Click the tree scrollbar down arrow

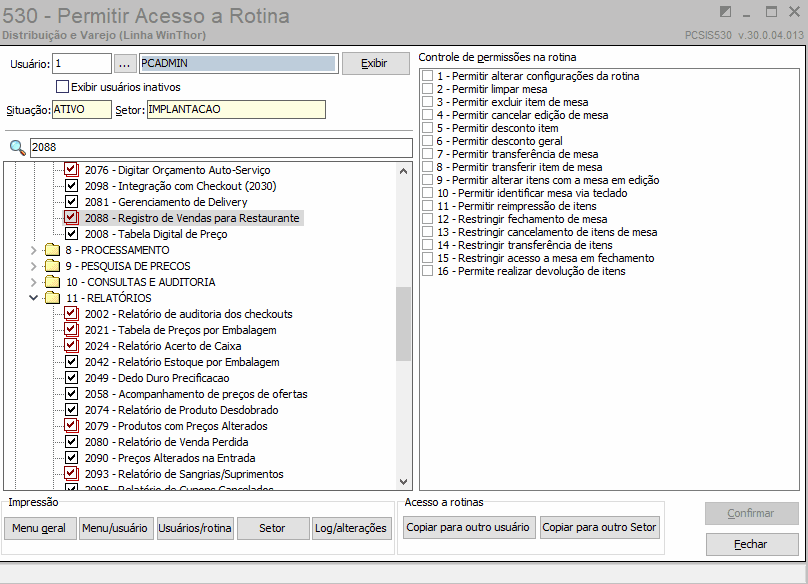pos(403,482)
